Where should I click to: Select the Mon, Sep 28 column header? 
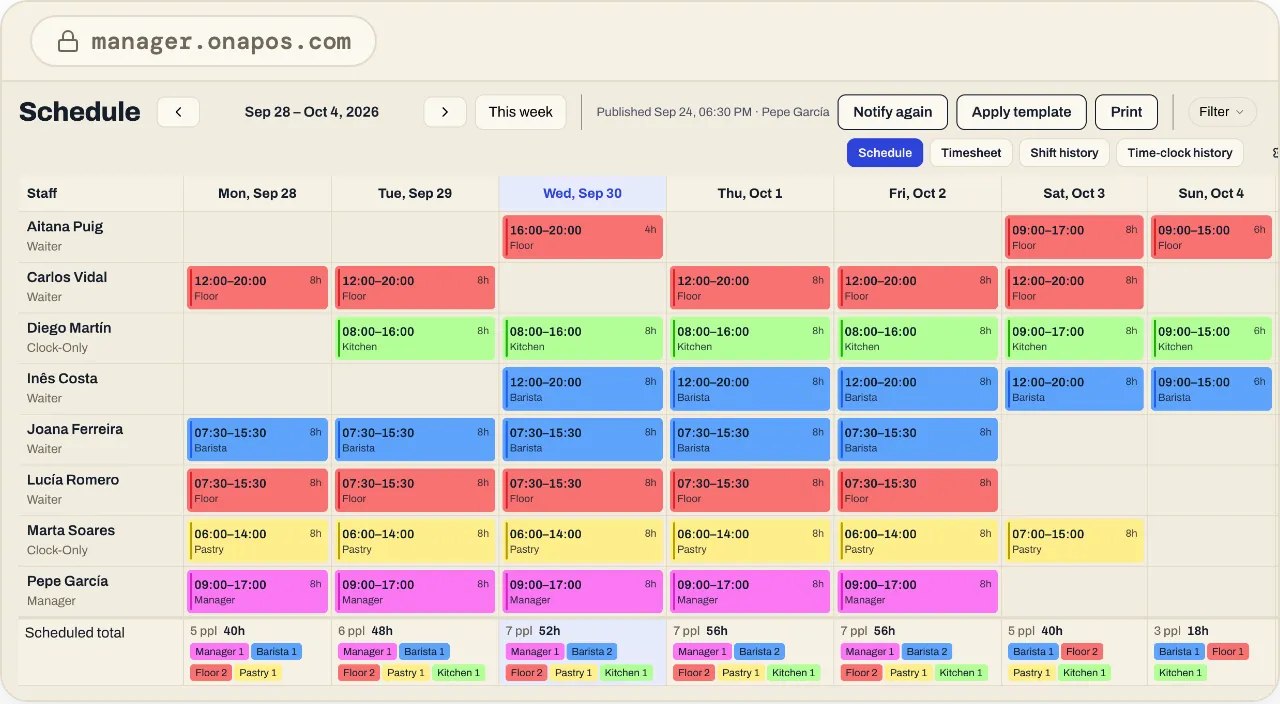(x=257, y=194)
